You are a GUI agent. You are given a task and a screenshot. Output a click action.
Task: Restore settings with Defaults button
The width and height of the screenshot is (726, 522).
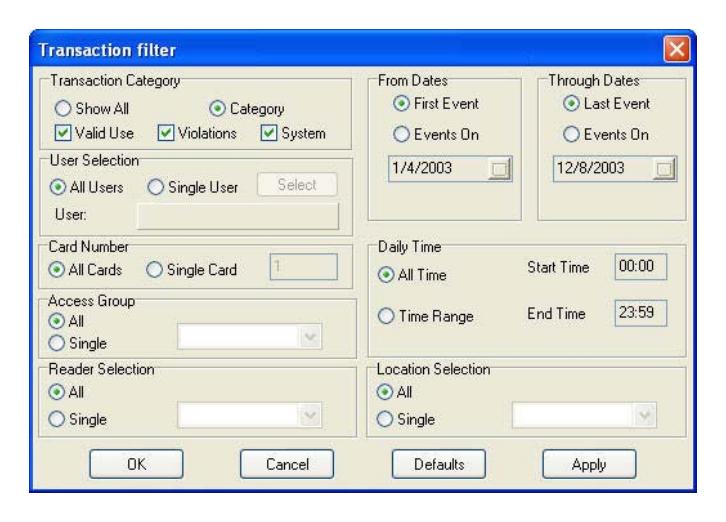pyautogui.click(x=439, y=464)
